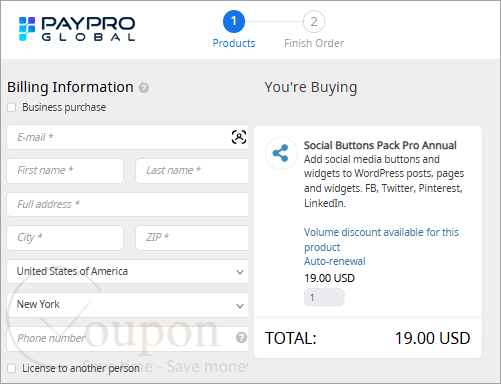This screenshot has width=501, height=384.
Task: Open the New York state dropdown
Action: tap(128, 305)
